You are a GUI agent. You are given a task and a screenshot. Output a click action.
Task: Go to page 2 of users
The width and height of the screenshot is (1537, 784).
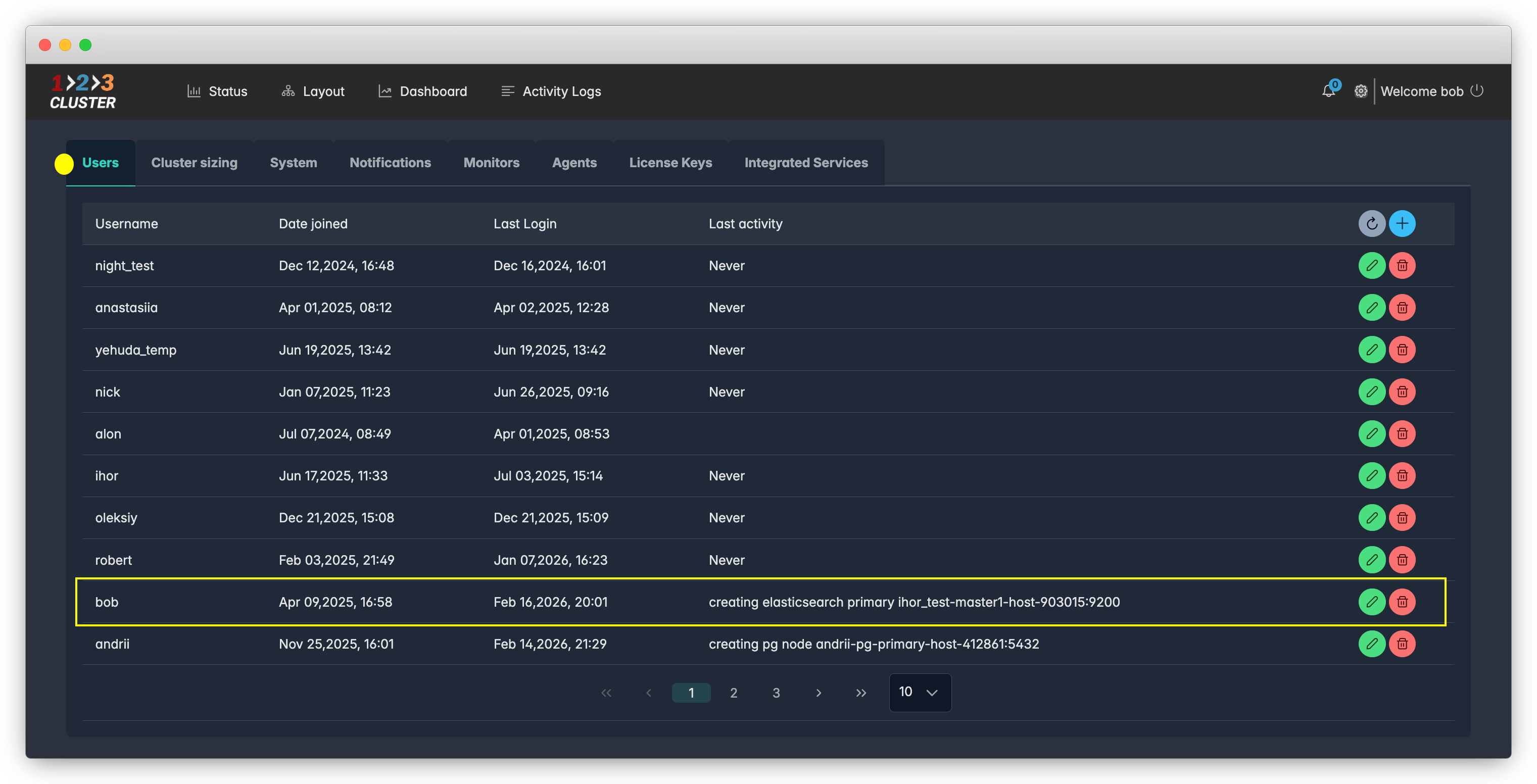coord(733,693)
